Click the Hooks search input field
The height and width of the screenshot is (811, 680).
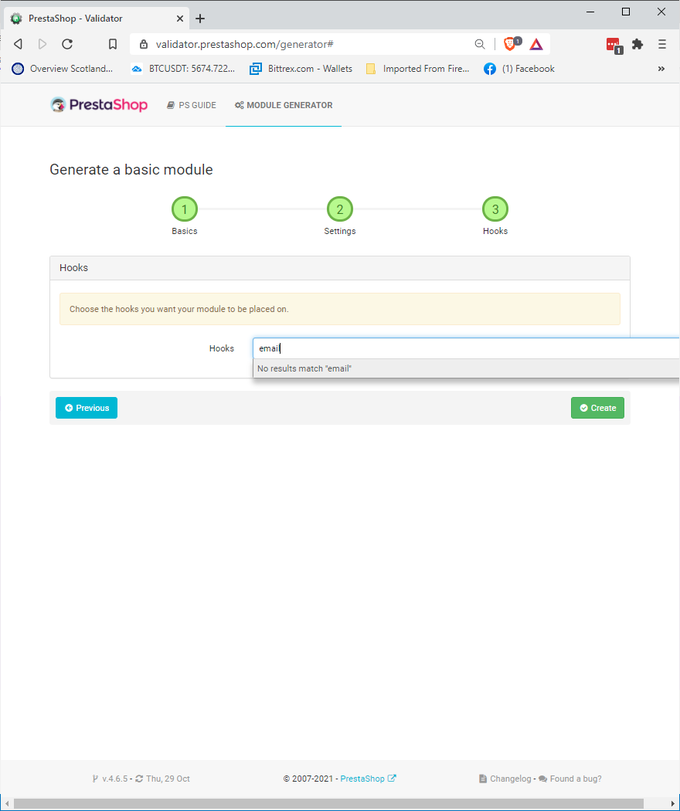466,348
